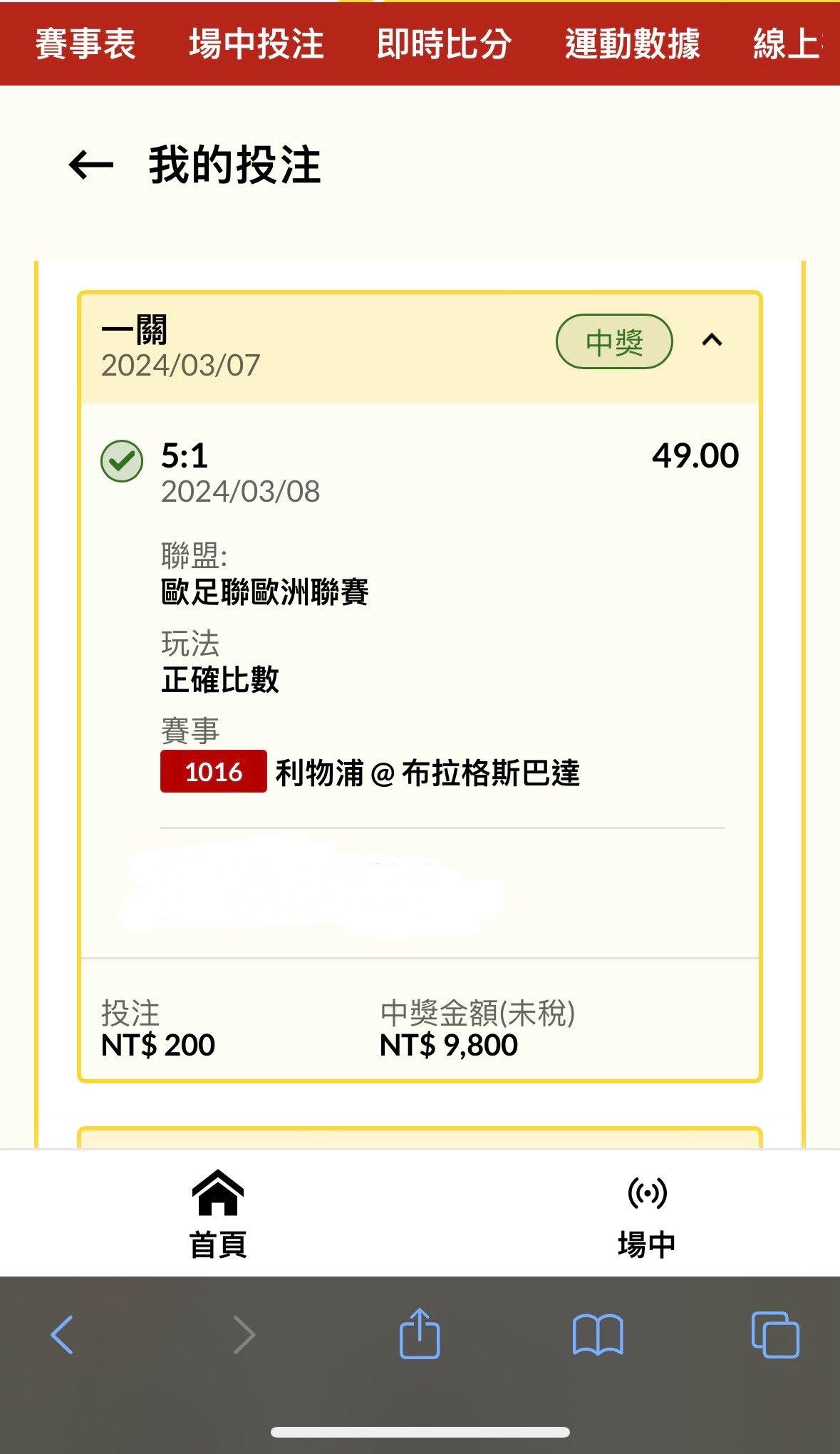The width and height of the screenshot is (840, 1454).
Task: Click the 中獎 status badge
Action: coord(614,342)
